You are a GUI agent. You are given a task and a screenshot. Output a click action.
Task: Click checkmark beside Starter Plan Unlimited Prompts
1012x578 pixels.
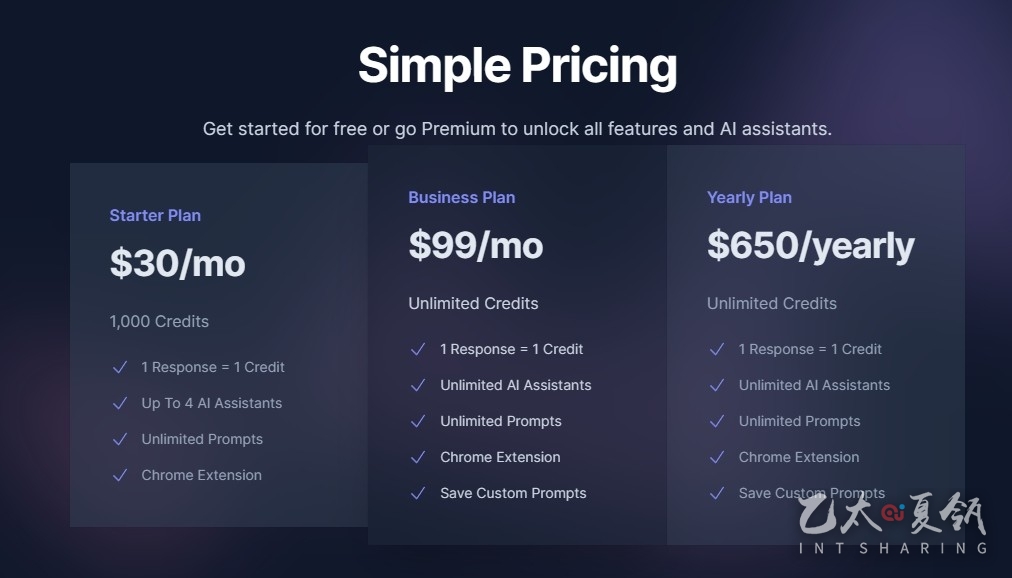coord(120,439)
